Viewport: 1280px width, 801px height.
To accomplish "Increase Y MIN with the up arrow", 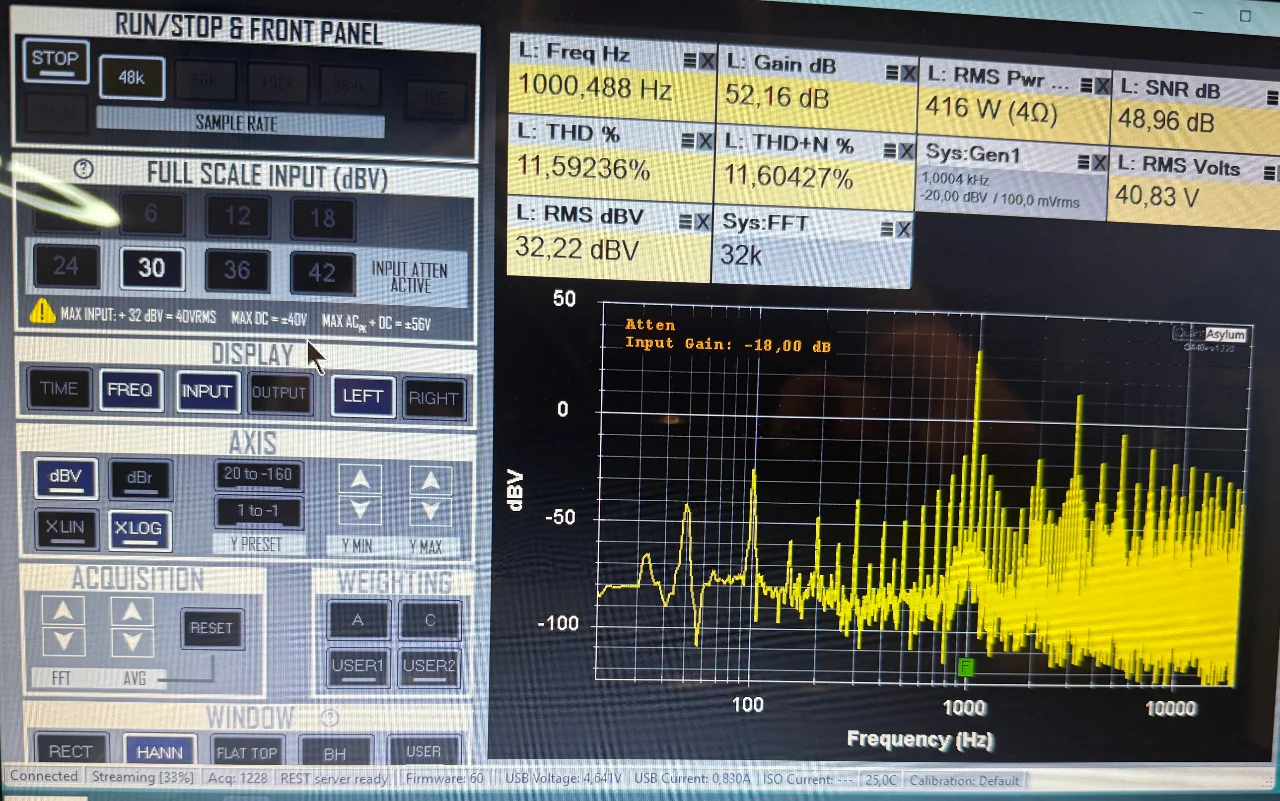I will coord(360,481).
